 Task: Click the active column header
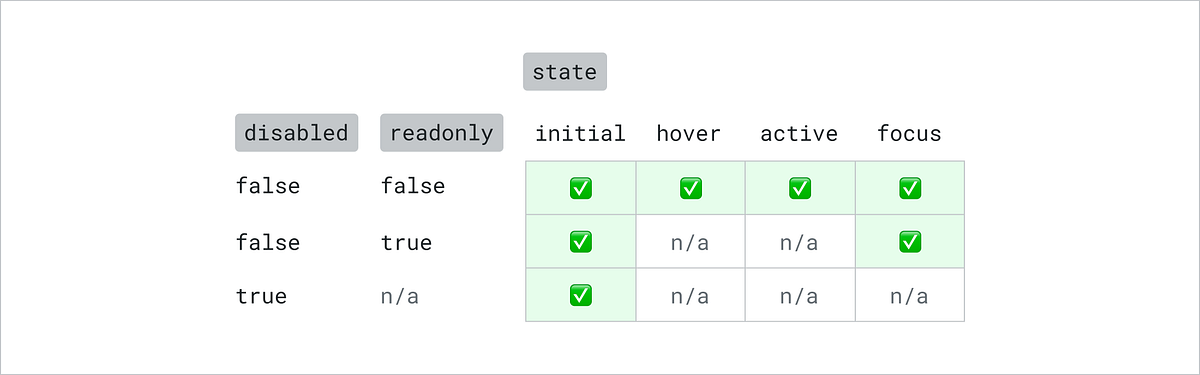(x=799, y=133)
